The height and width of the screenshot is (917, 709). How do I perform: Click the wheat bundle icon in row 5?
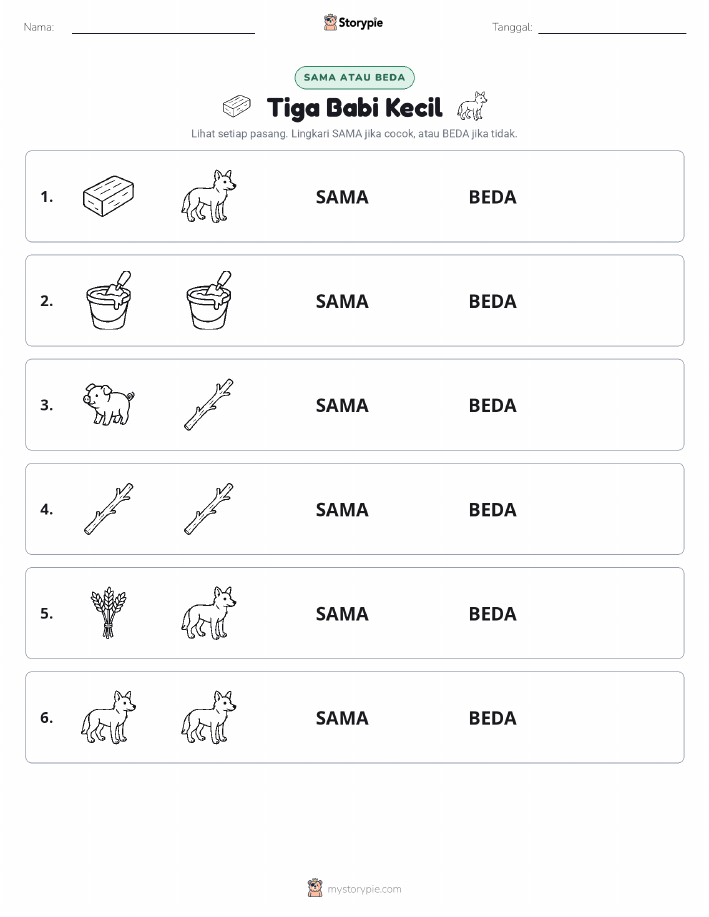(x=108, y=613)
